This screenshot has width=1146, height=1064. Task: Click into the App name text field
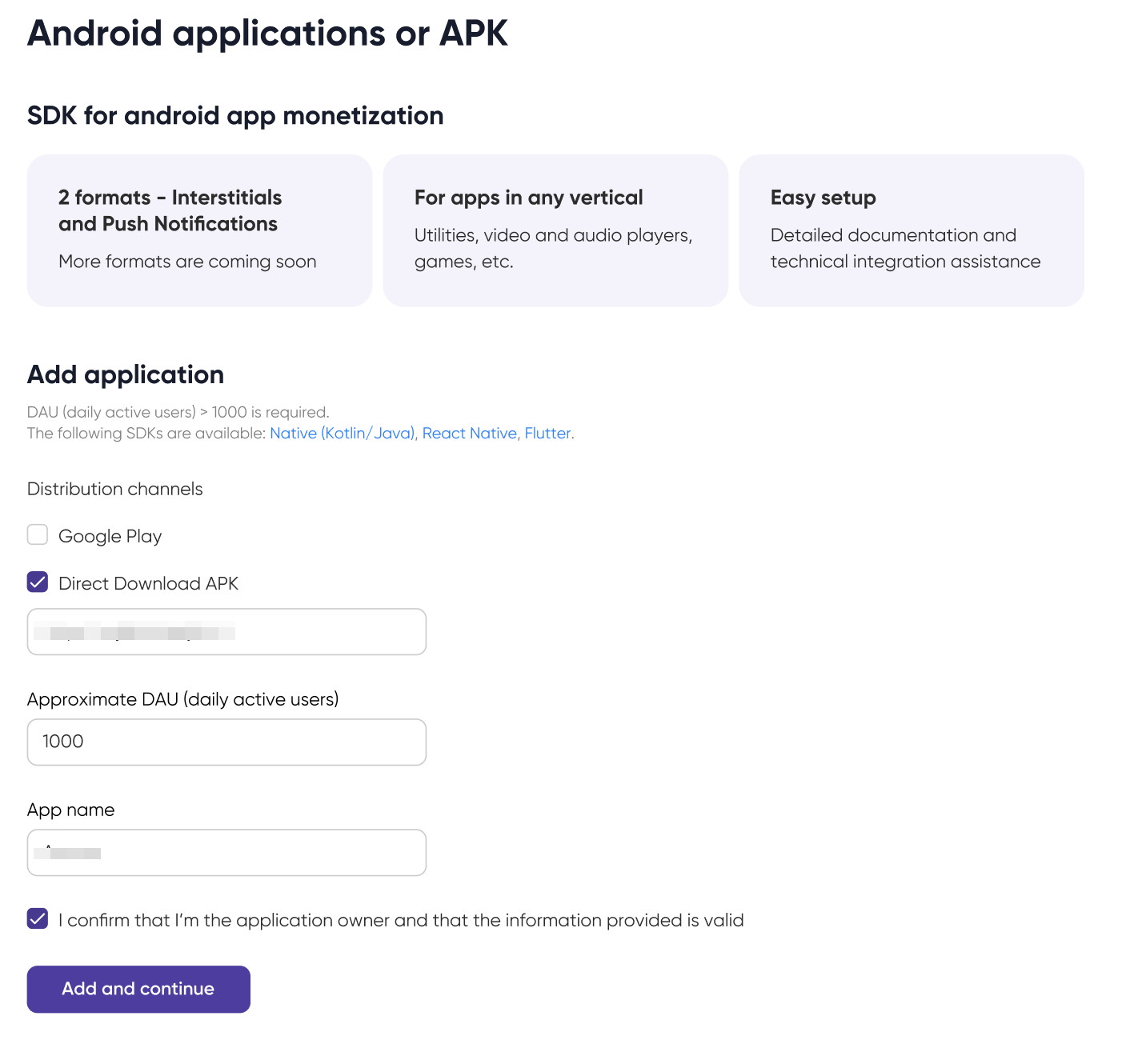tap(226, 853)
